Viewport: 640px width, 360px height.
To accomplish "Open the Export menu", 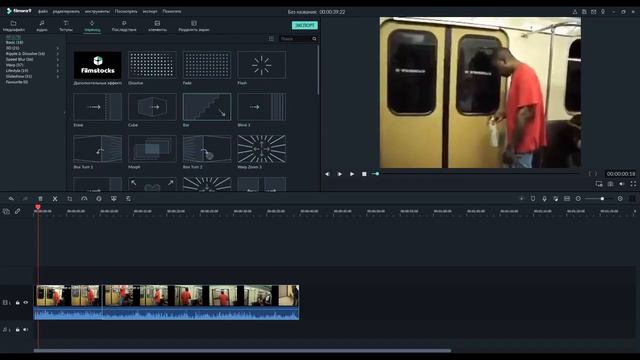I will (150, 11).
